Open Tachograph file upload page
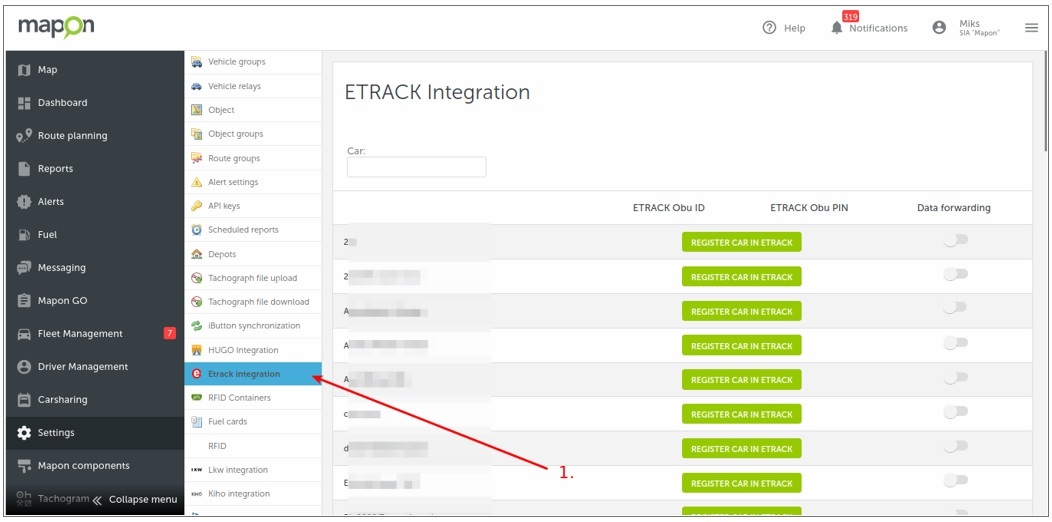This screenshot has height=522, width=1052. (253, 278)
